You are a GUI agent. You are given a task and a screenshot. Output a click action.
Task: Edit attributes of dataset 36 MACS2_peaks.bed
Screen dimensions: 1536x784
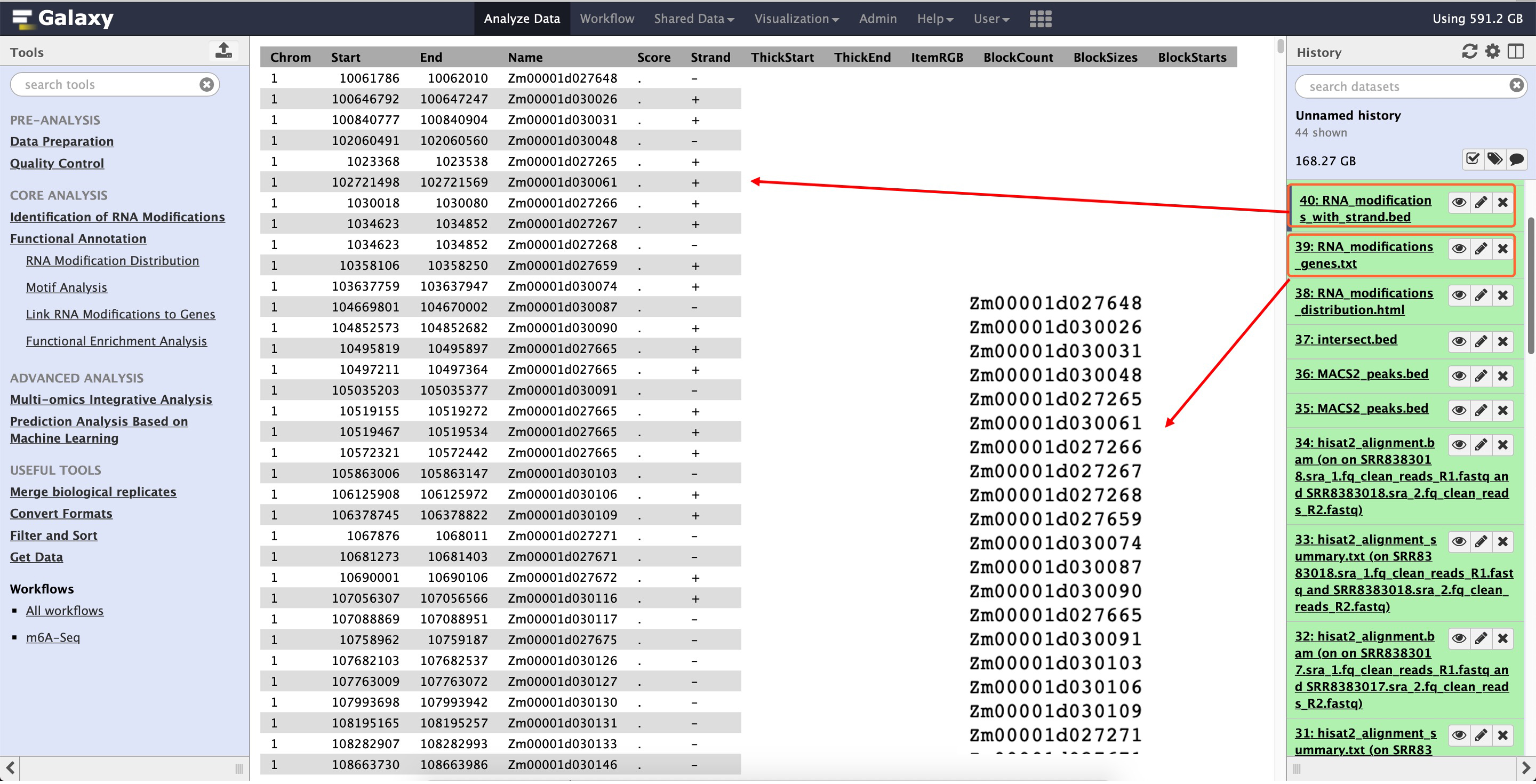1481,376
